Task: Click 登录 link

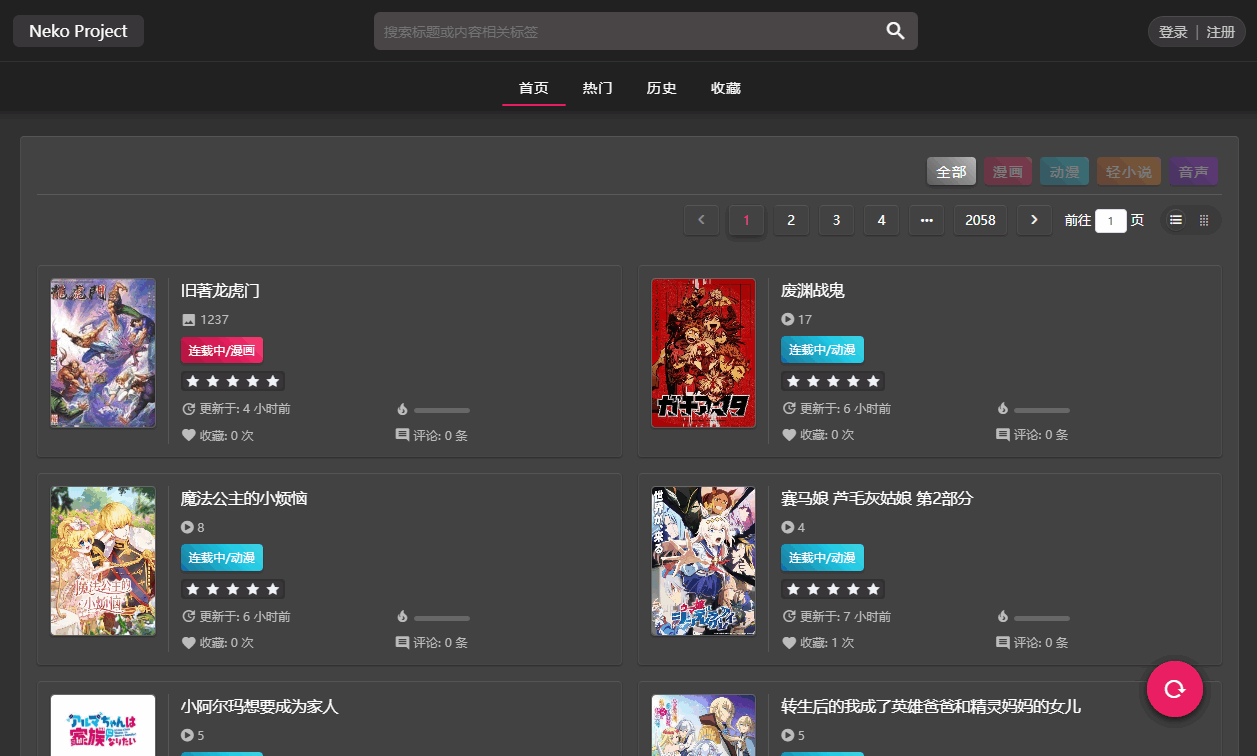Action: 1173,32
